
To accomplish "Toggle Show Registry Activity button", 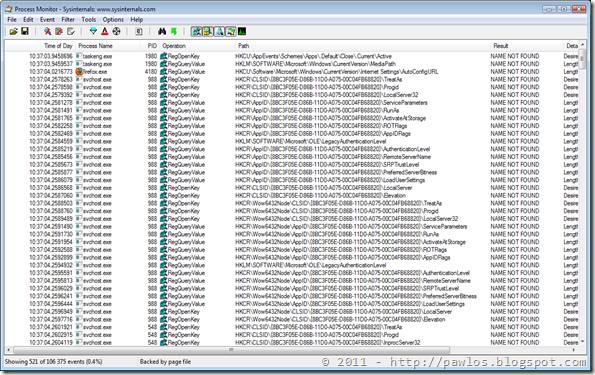I will pyautogui.click(x=197, y=32).
